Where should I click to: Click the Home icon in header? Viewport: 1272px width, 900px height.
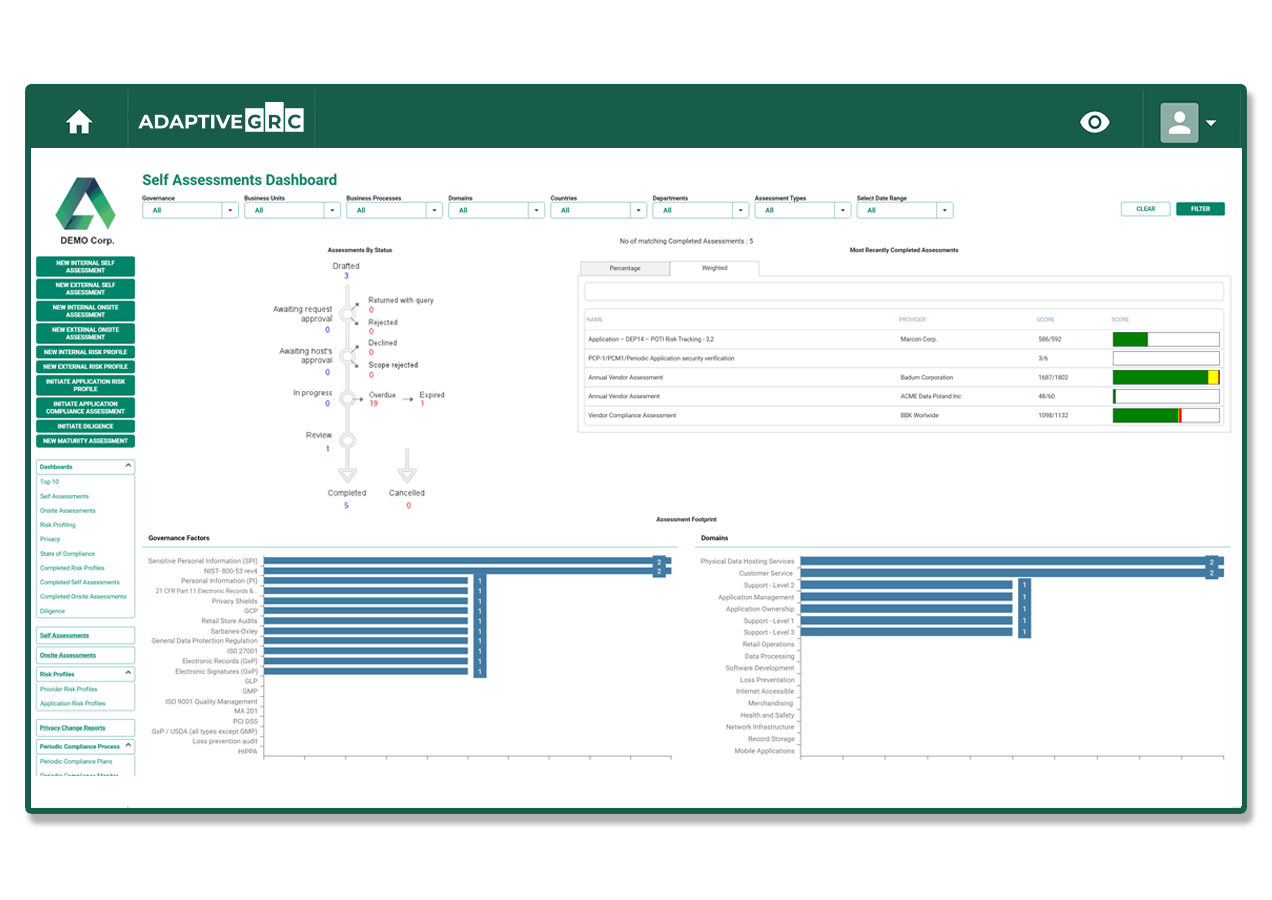(x=79, y=122)
